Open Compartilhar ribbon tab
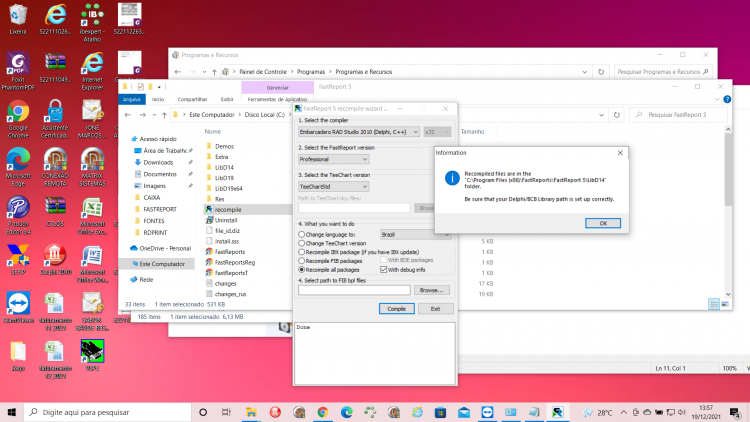This screenshot has height=422, width=750. [x=192, y=99]
